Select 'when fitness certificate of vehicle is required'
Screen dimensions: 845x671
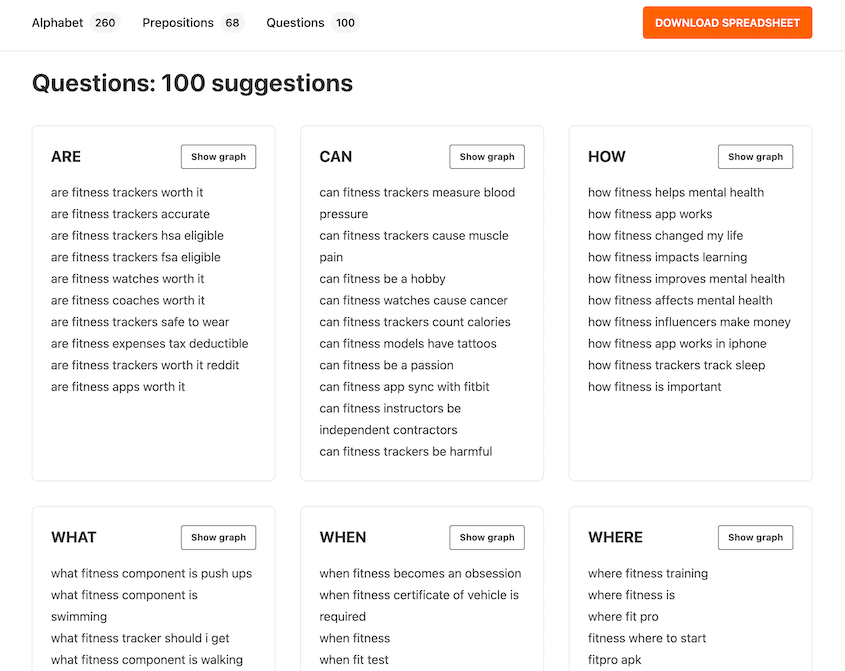click(x=419, y=606)
